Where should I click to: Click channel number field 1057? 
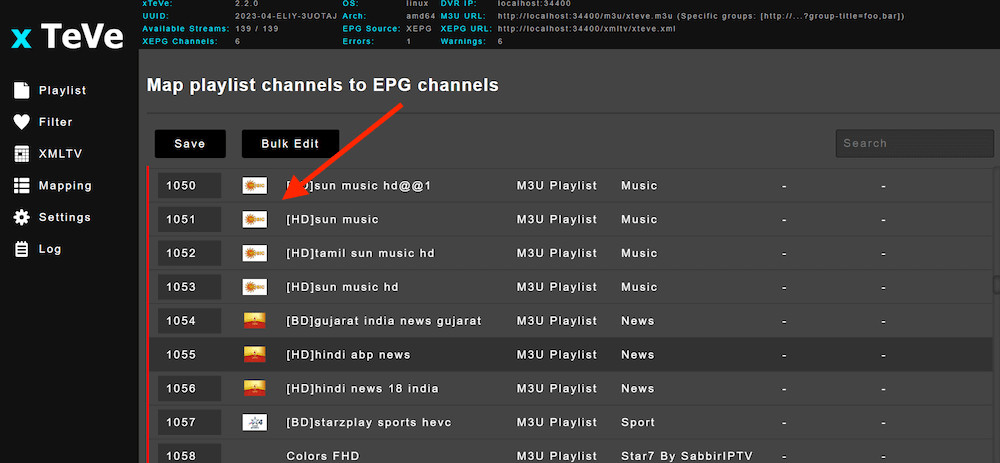click(x=189, y=422)
